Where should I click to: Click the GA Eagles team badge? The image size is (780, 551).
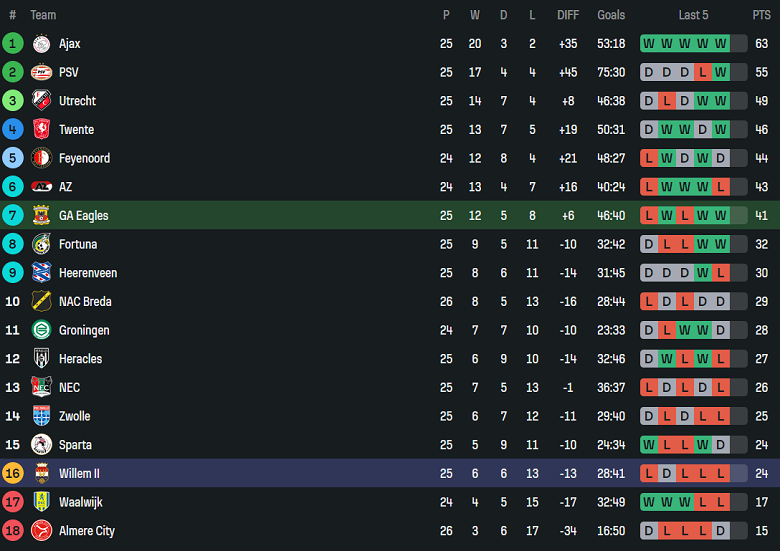(x=41, y=215)
